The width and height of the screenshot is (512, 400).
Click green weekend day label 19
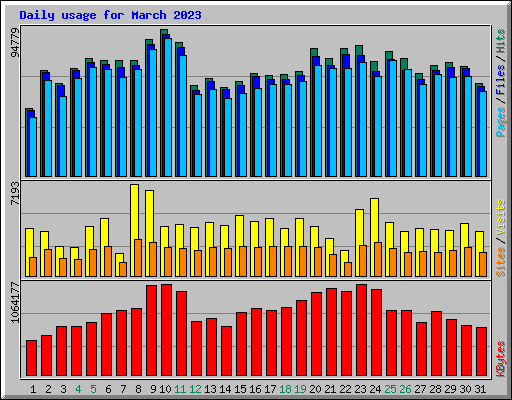pyautogui.click(x=300, y=389)
